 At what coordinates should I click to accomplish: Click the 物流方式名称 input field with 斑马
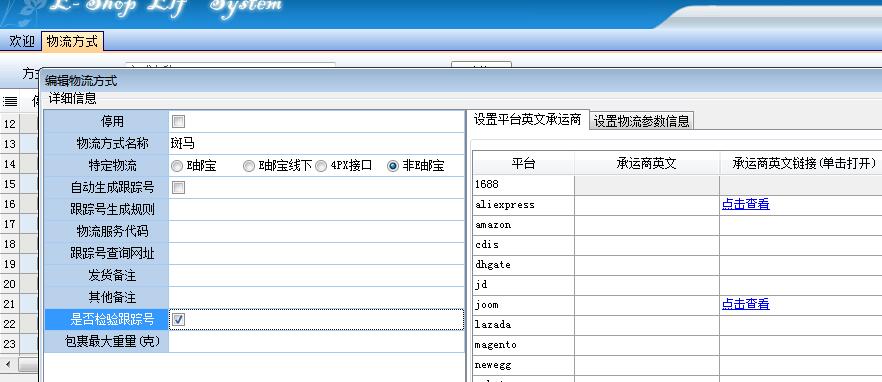click(316, 143)
